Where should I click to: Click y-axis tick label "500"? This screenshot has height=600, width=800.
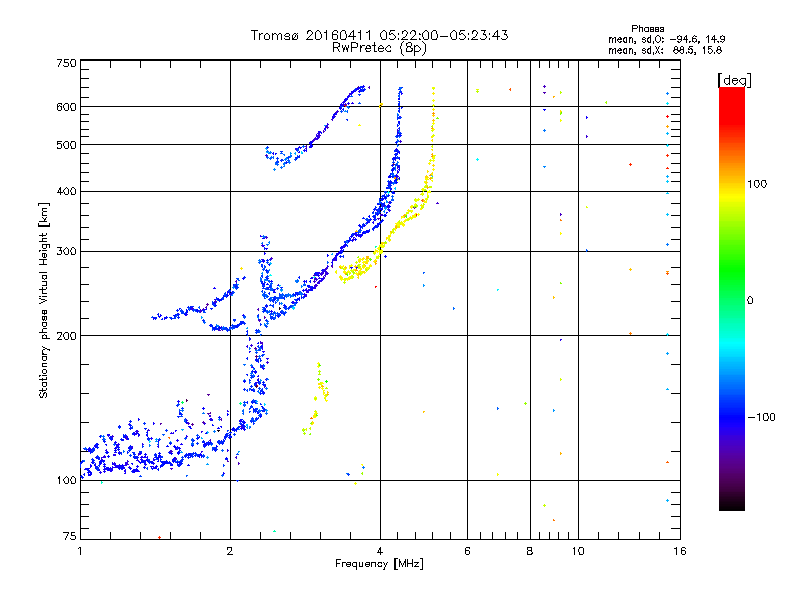66,145
